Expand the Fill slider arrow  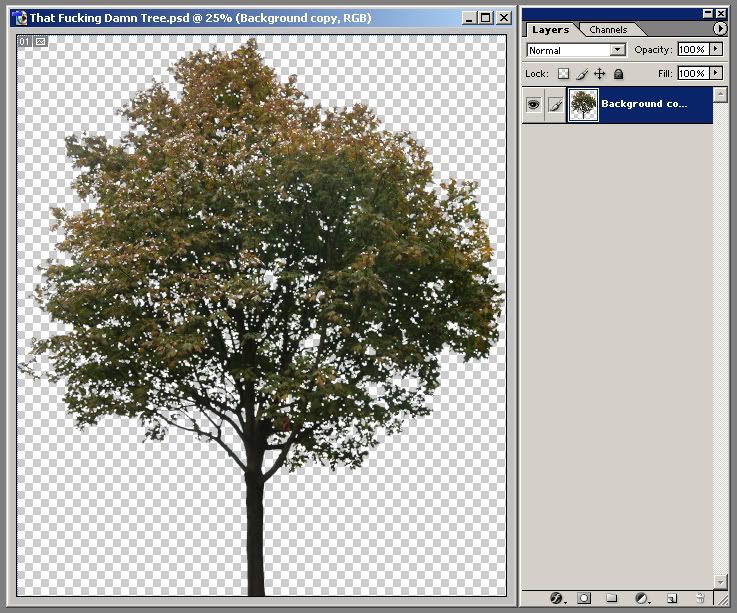click(x=715, y=73)
